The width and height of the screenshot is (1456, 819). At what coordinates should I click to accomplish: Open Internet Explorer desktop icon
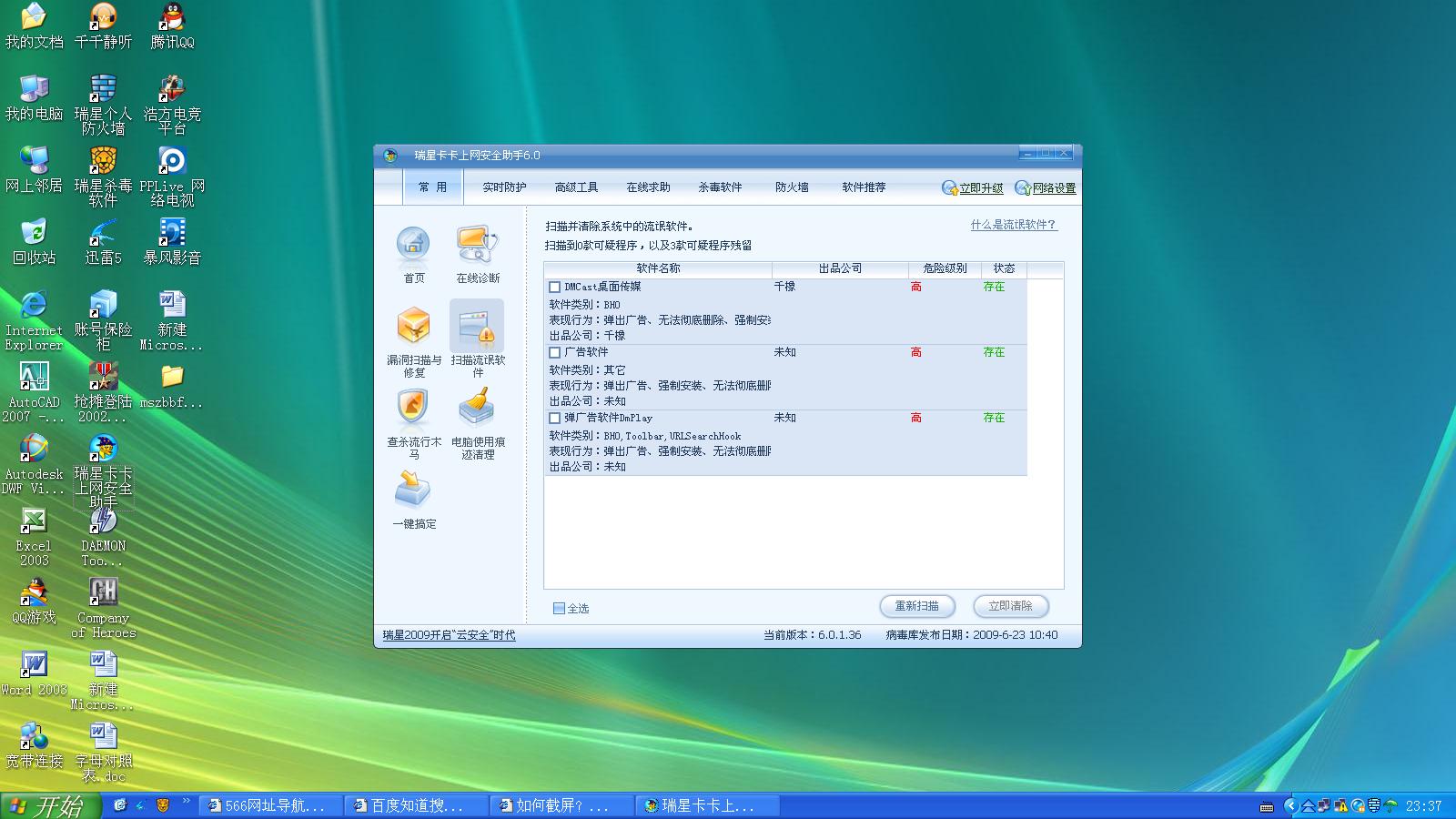pyautogui.click(x=34, y=320)
